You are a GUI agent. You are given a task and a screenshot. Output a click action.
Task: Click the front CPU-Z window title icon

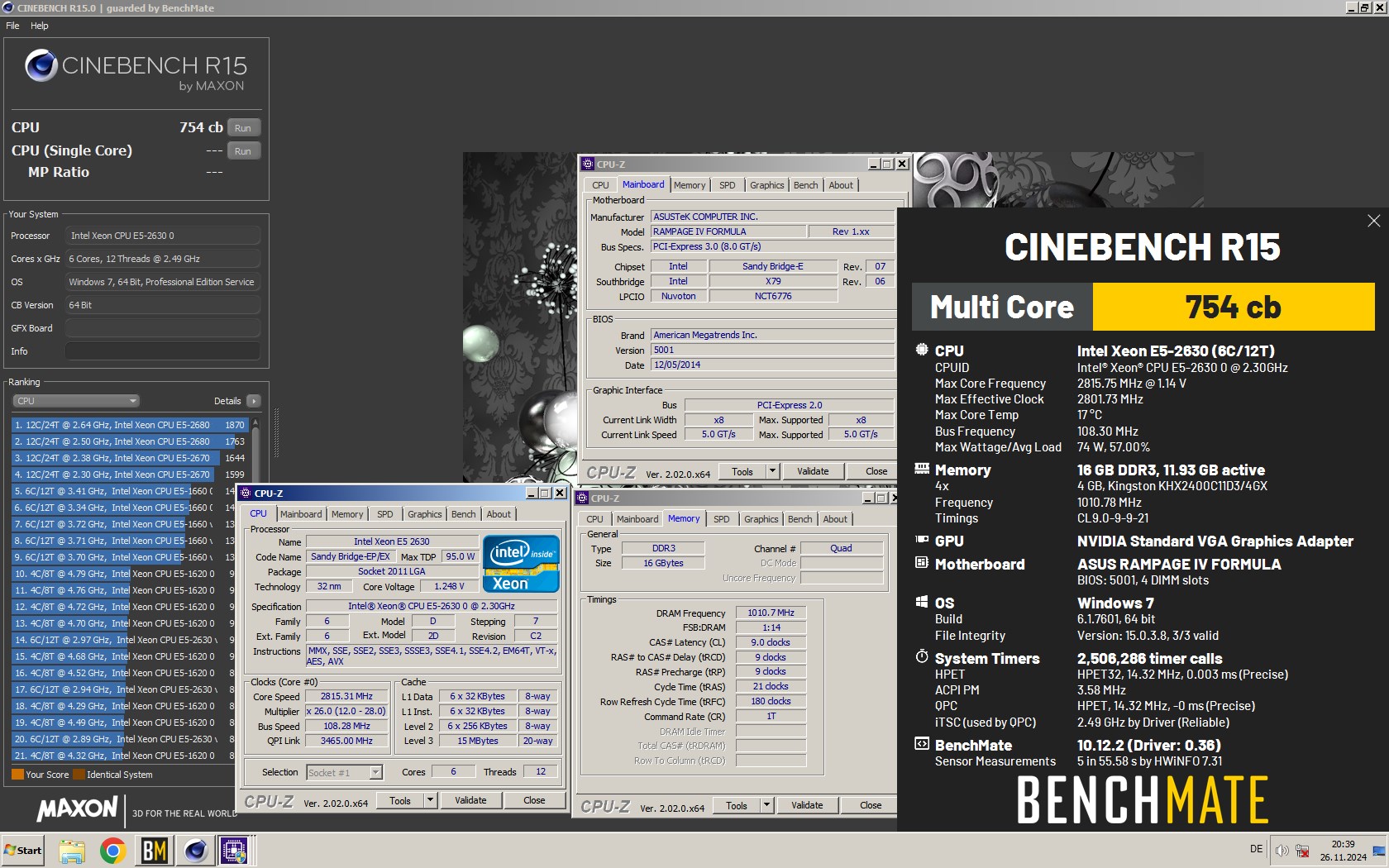pos(246,493)
